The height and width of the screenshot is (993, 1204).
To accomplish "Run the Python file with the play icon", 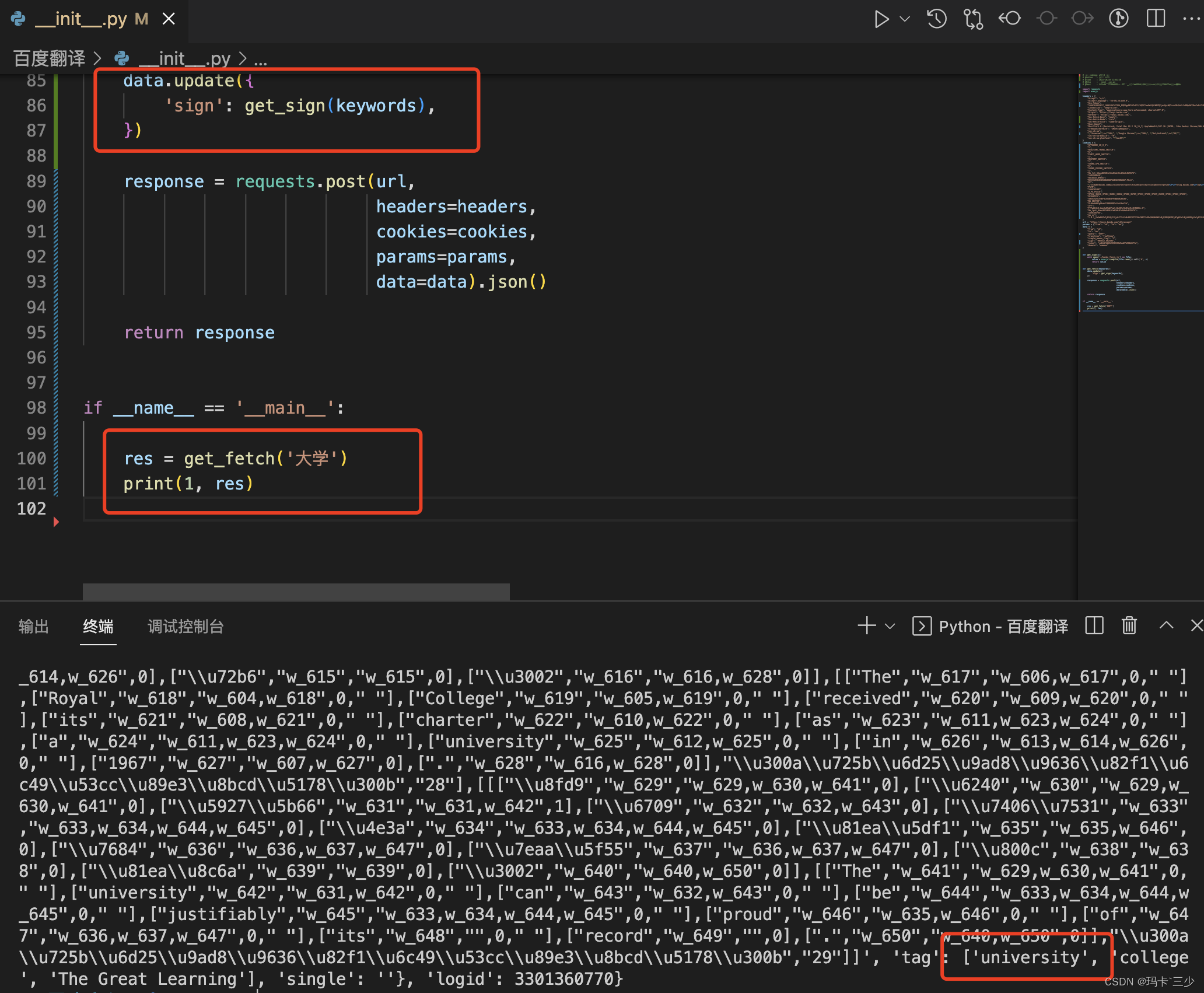I will click(x=881, y=19).
